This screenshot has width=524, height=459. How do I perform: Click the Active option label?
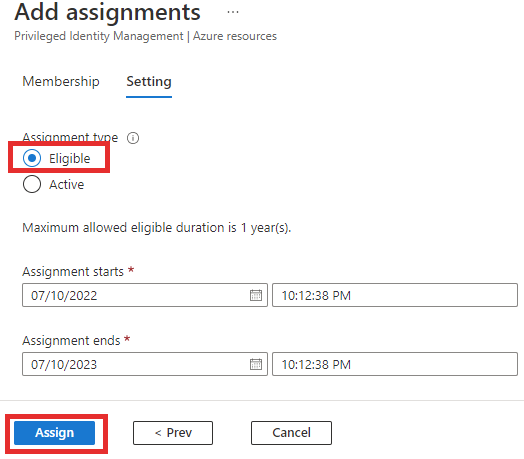pyautogui.click(x=67, y=185)
